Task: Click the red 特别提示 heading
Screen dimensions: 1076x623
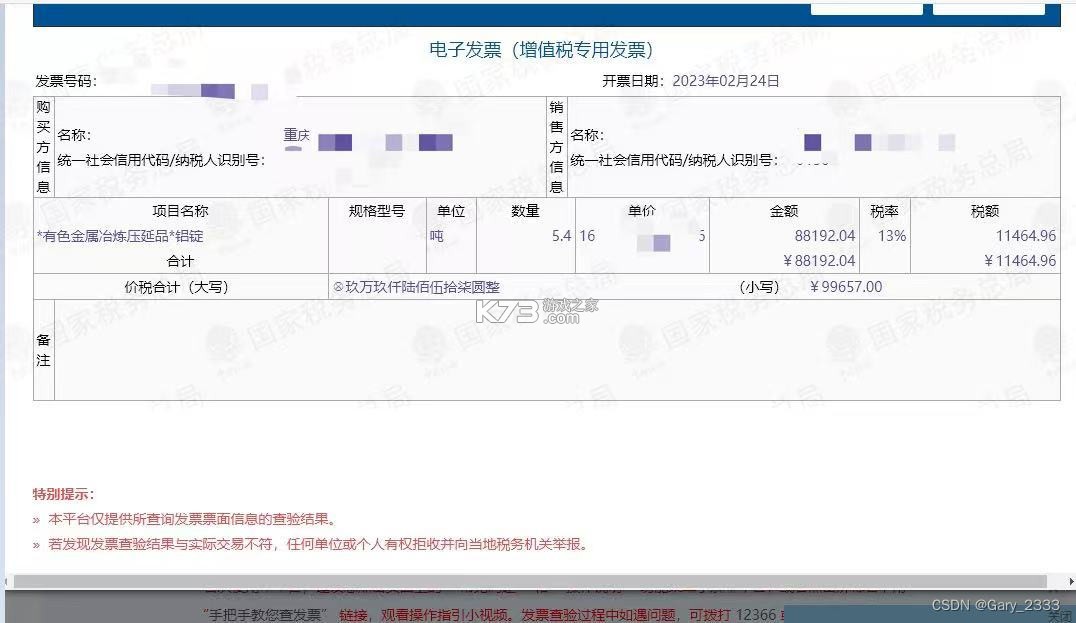Action: [63, 494]
